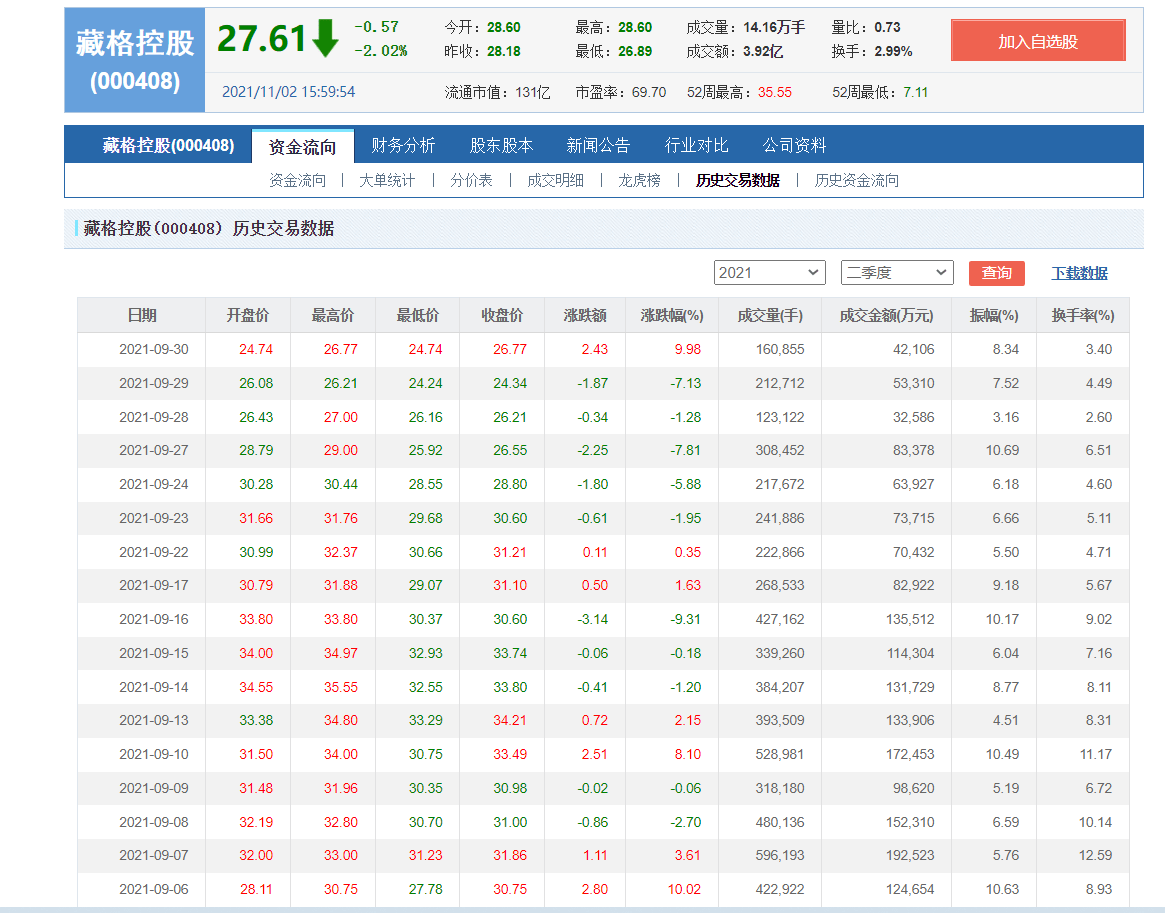Click the 日期 column header
Screen dimensions: 1165x913
tap(141, 315)
